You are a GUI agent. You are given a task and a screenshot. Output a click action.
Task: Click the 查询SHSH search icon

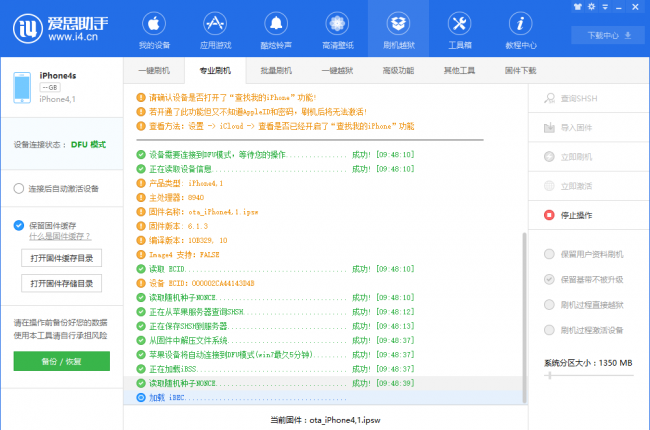click(x=549, y=98)
